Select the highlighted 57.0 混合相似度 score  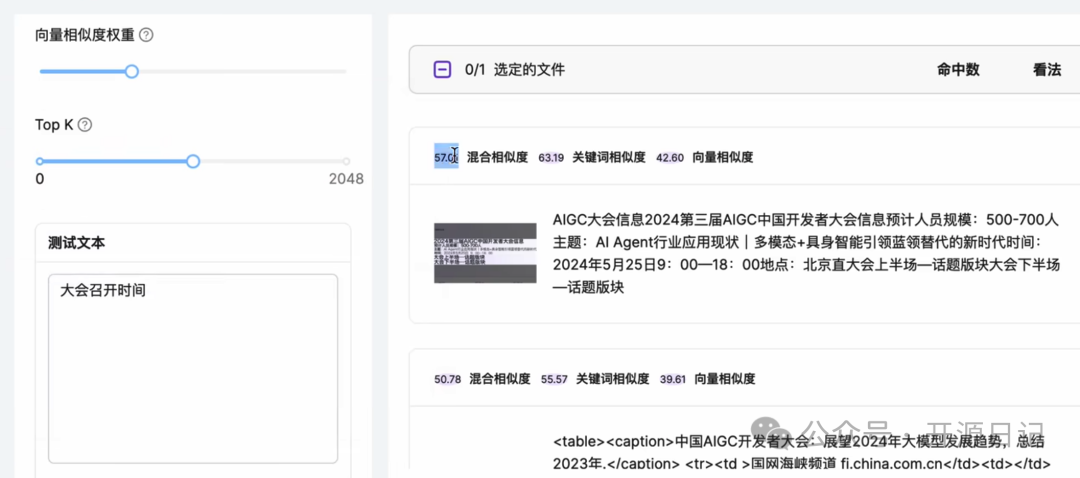[x=446, y=157]
